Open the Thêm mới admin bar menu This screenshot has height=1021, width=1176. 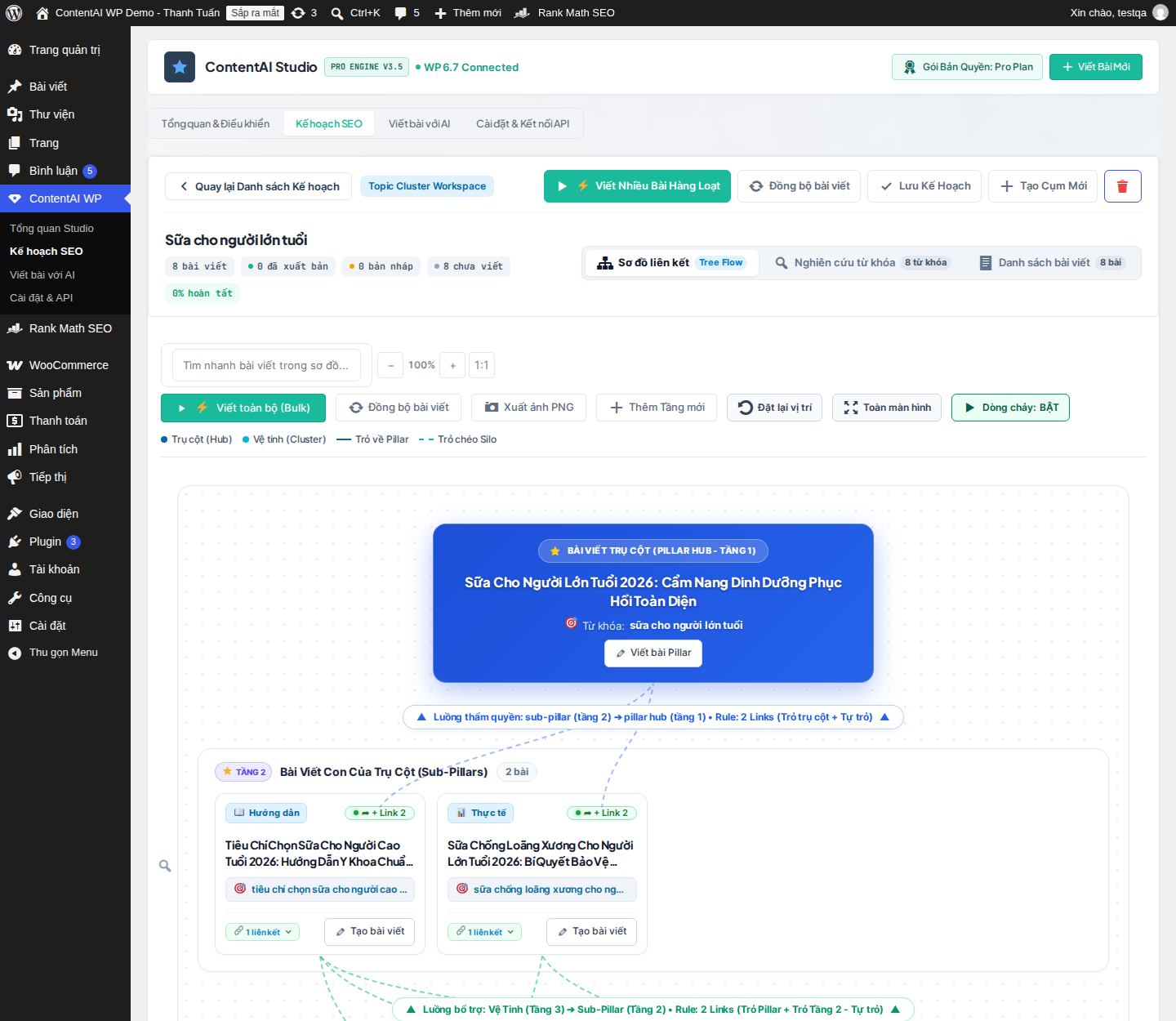pos(467,13)
